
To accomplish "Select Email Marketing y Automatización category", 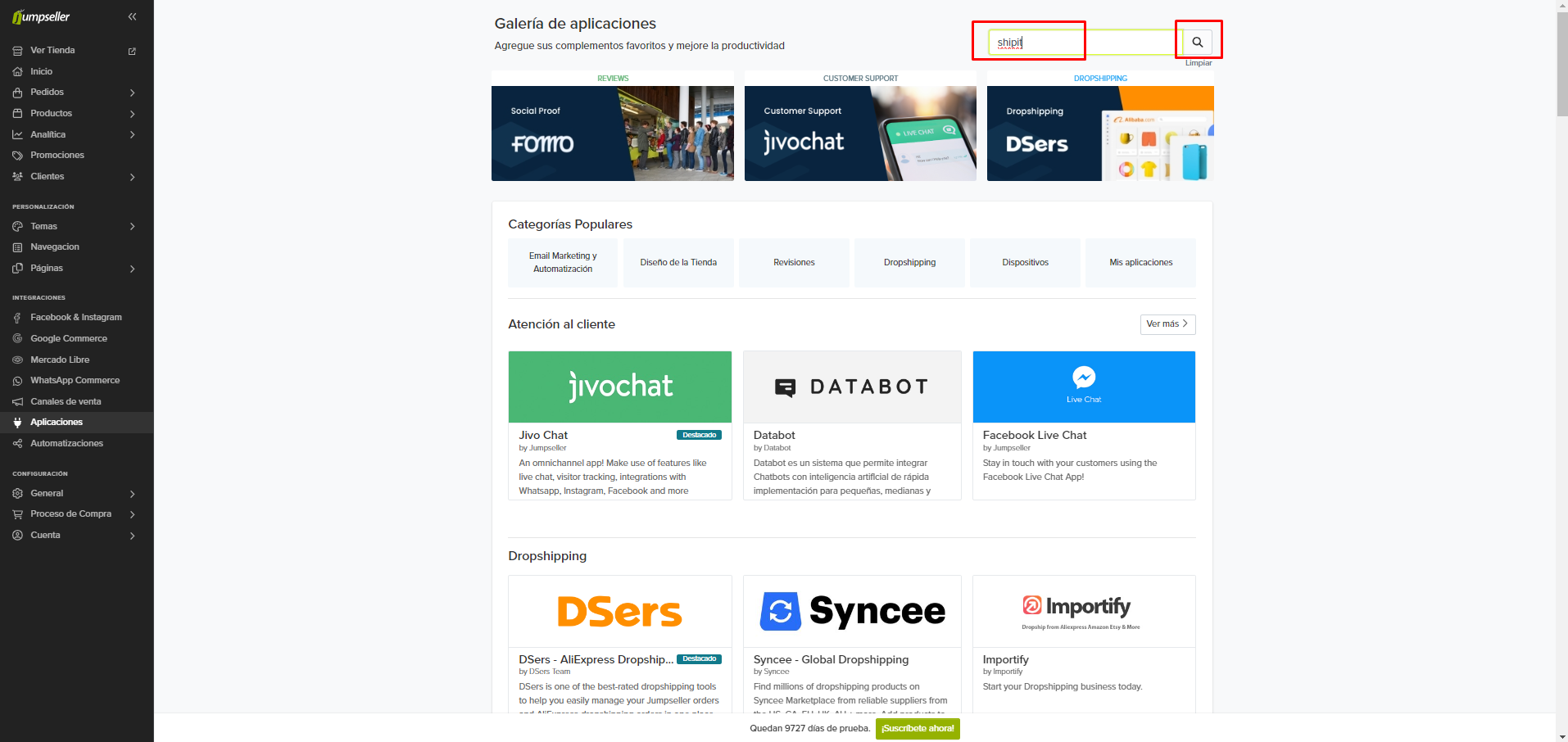I will (563, 262).
